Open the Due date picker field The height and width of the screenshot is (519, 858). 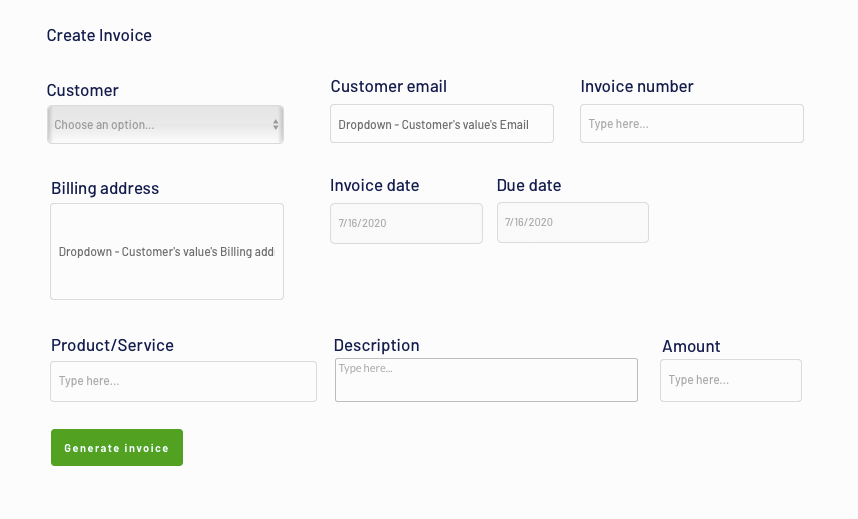(572, 222)
